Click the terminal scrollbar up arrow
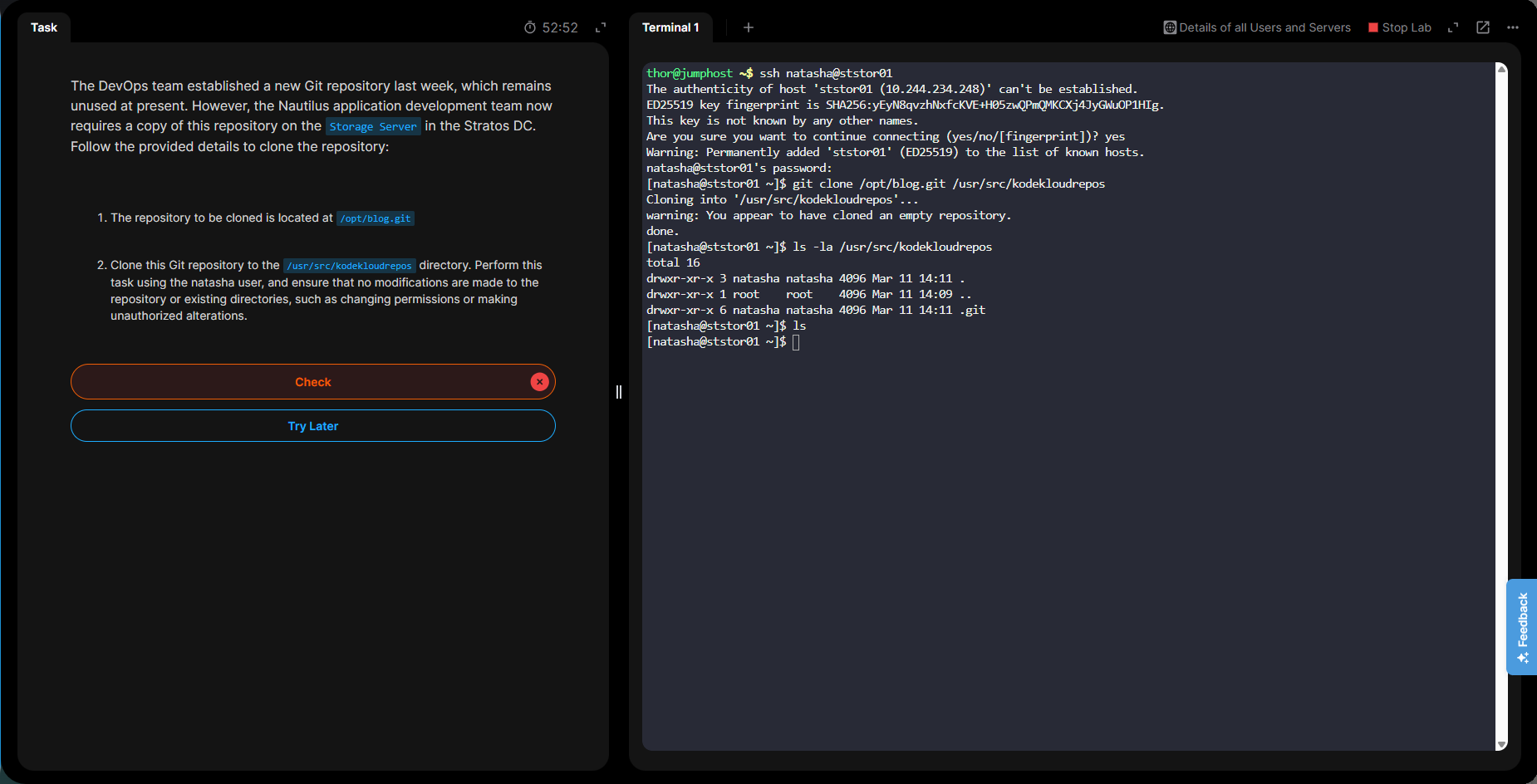This screenshot has height=784, width=1537. (x=1501, y=70)
